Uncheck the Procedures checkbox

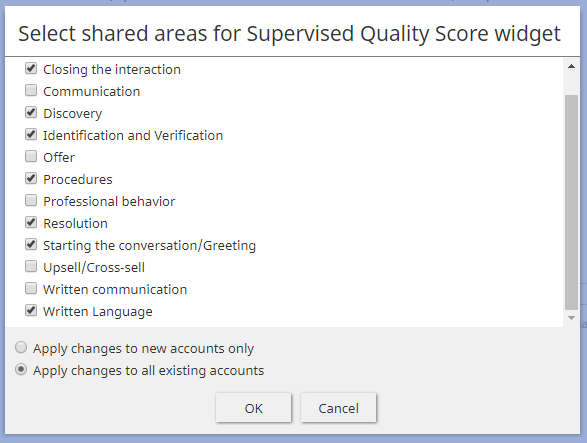point(31,178)
